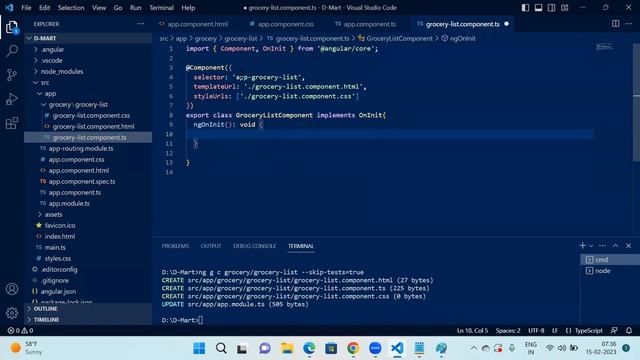Collapse the D-MART root folder

click(x=88, y=38)
